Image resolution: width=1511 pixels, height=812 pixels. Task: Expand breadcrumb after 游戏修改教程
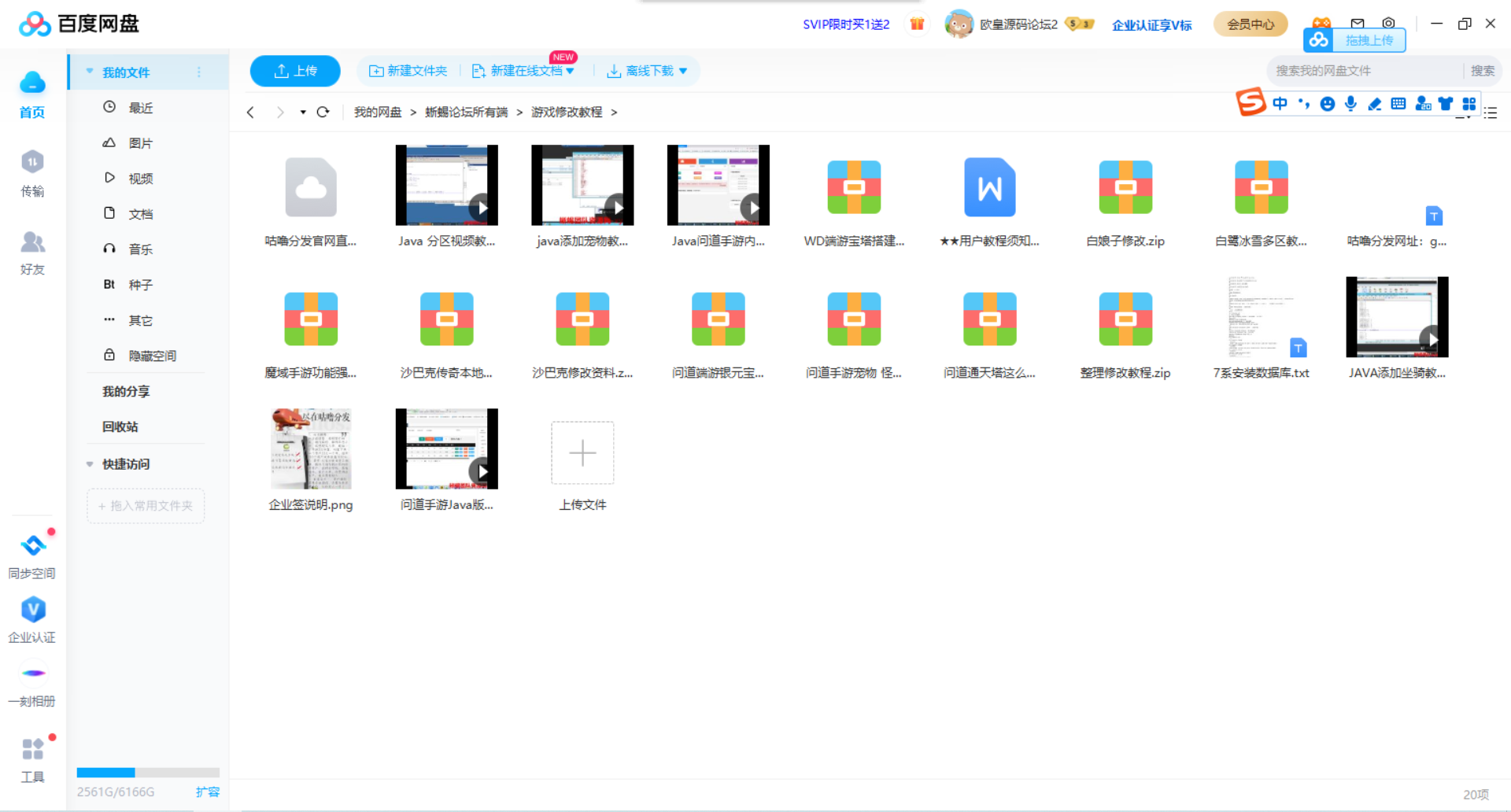(x=614, y=113)
